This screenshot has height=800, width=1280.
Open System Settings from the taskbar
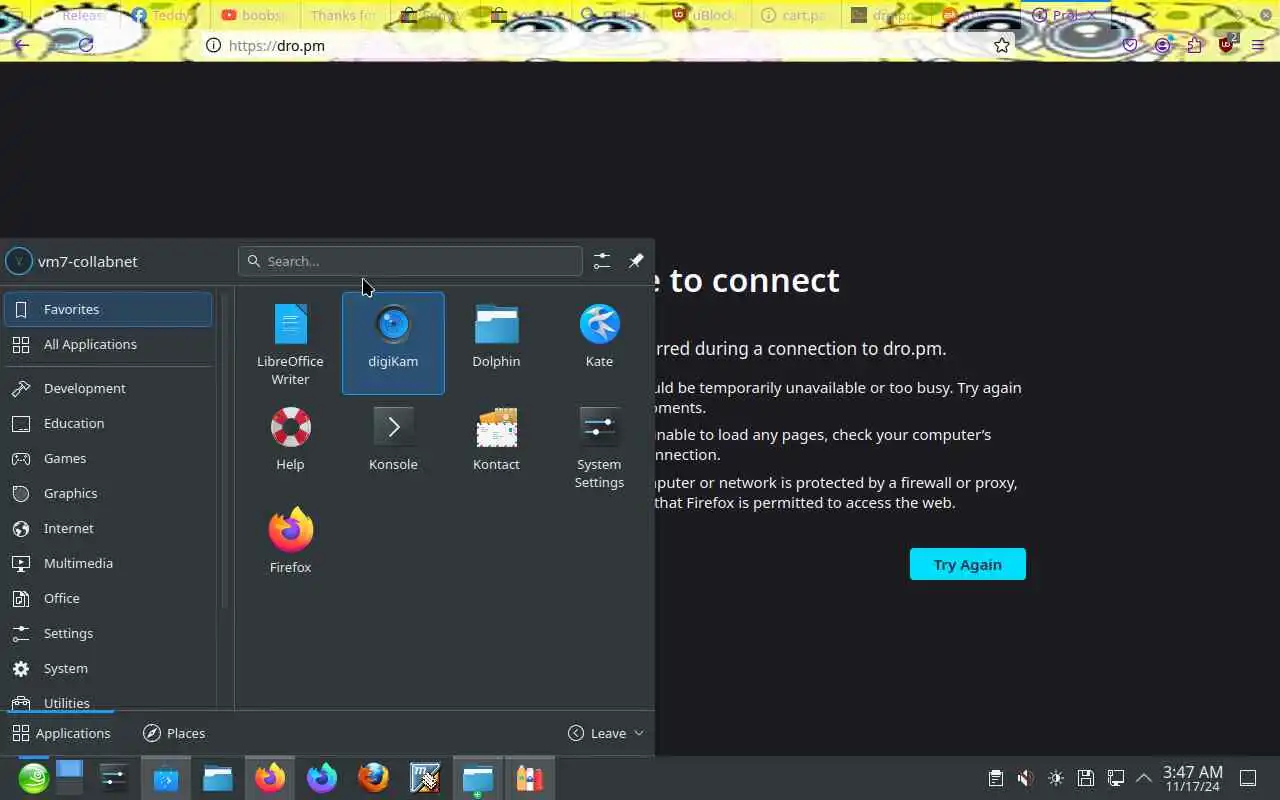click(x=114, y=778)
